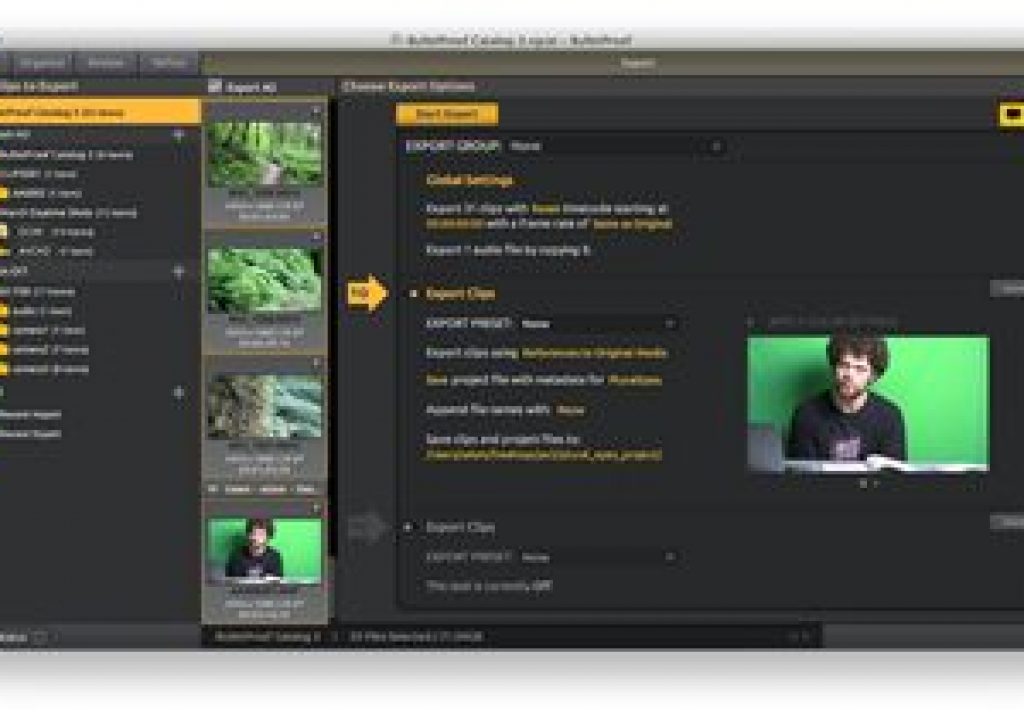Click the folder icon beside audio (1 item)
This screenshot has width=1024, height=720.
coord(4,311)
